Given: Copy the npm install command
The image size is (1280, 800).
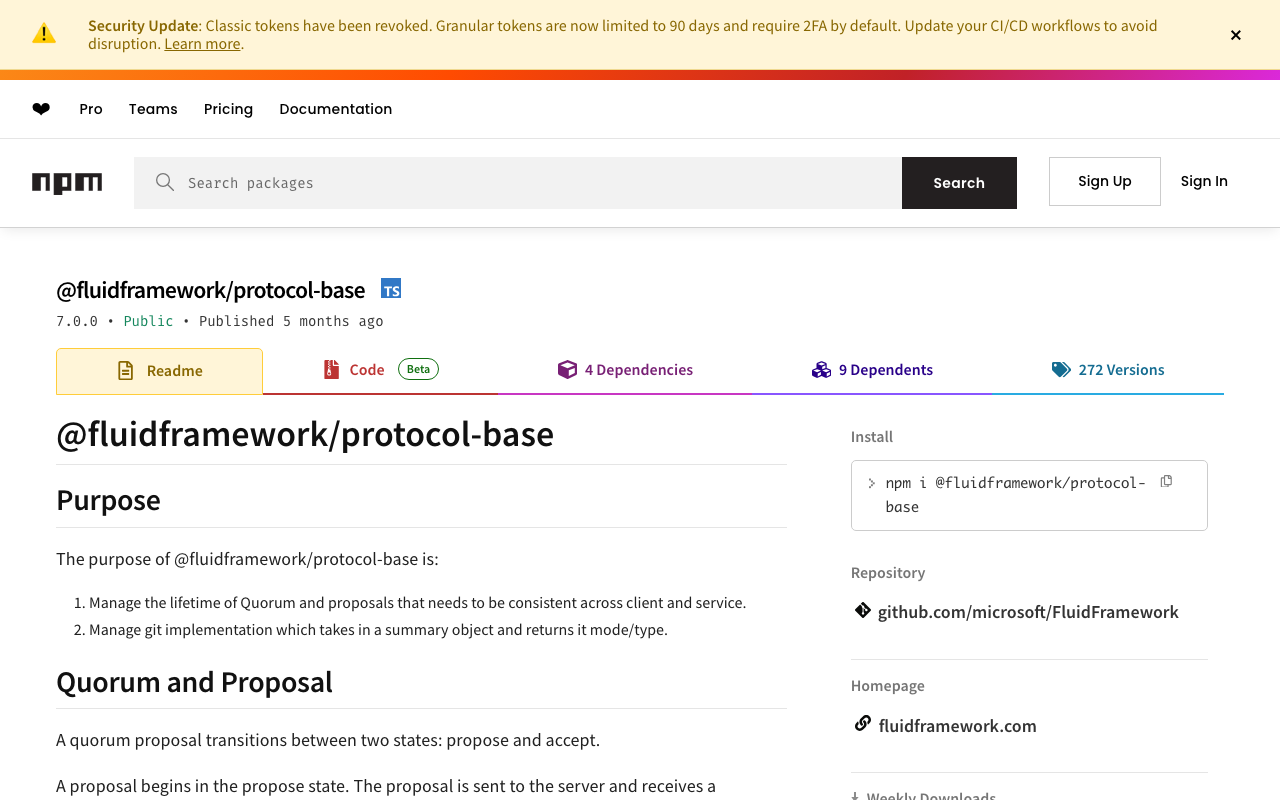Looking at the screenshot, I should (x=1166, y=482).
